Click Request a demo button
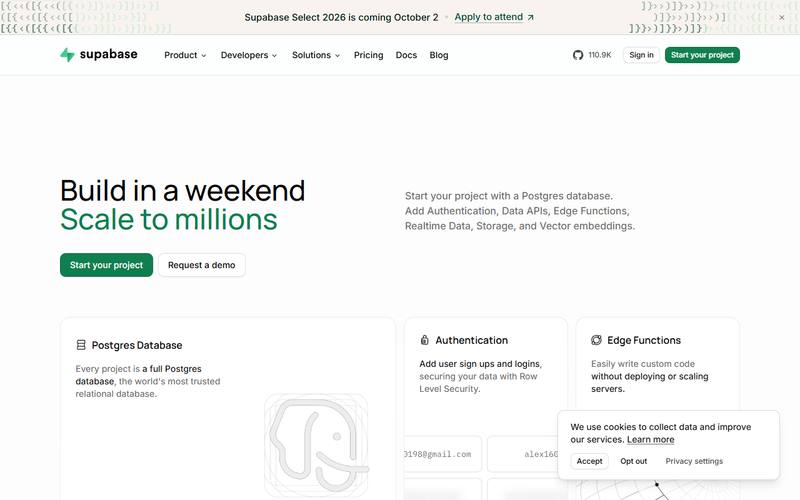This screenshot has height=500, width=800. (x=202, y=265)
